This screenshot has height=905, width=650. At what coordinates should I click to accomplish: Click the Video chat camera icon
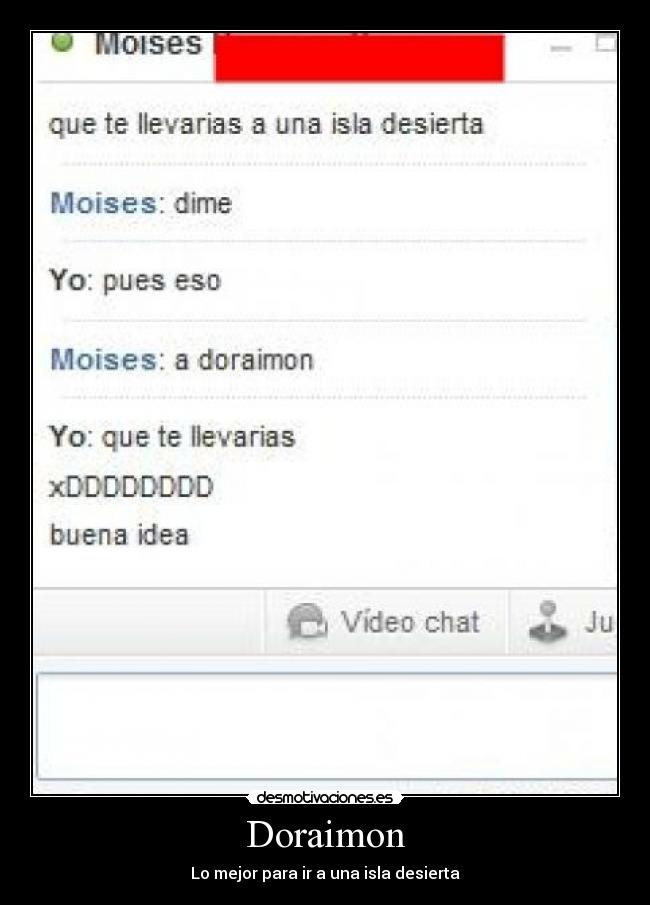tap(307, 622)
